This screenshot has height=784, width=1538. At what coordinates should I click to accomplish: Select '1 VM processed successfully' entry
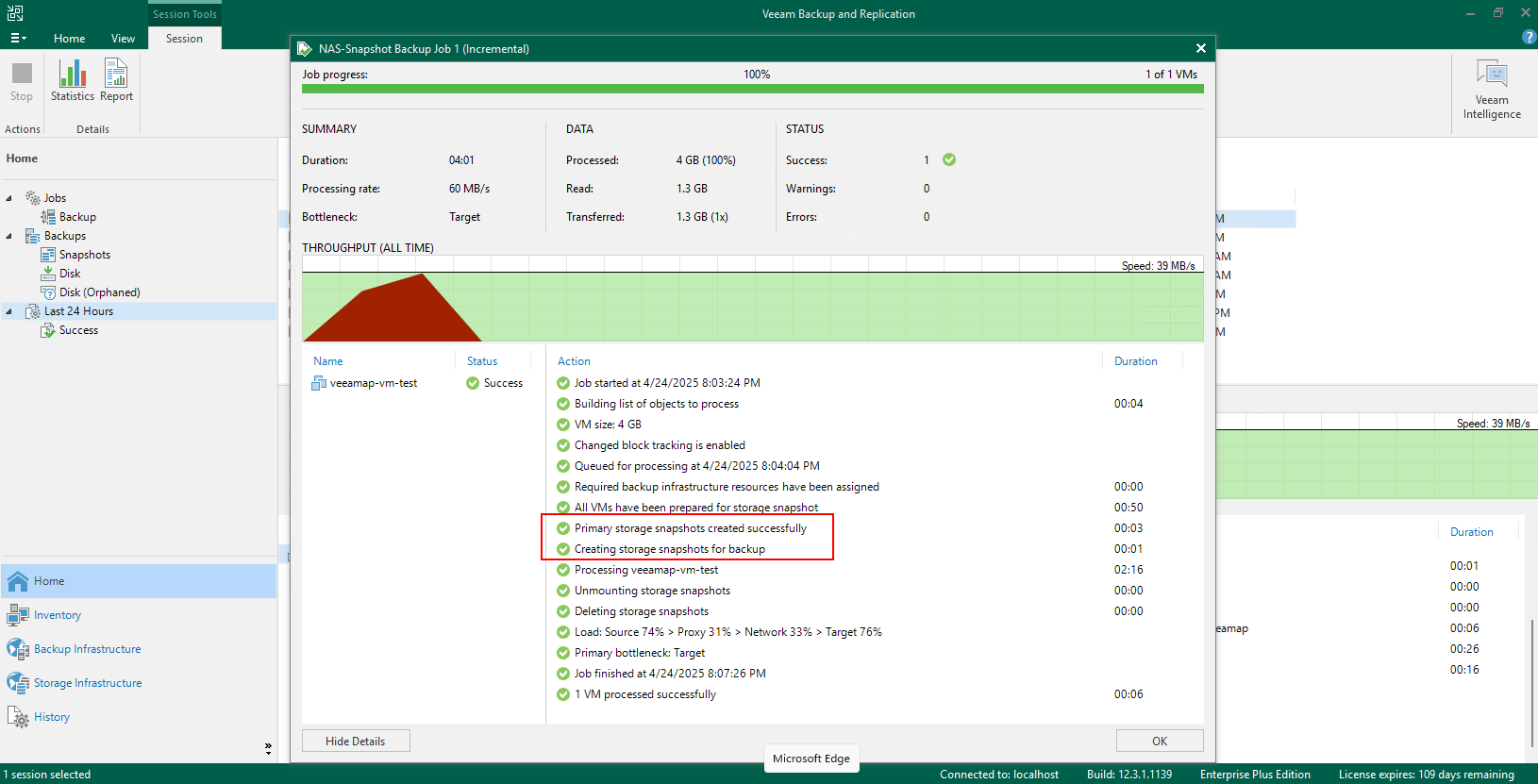tap(645, 694)
